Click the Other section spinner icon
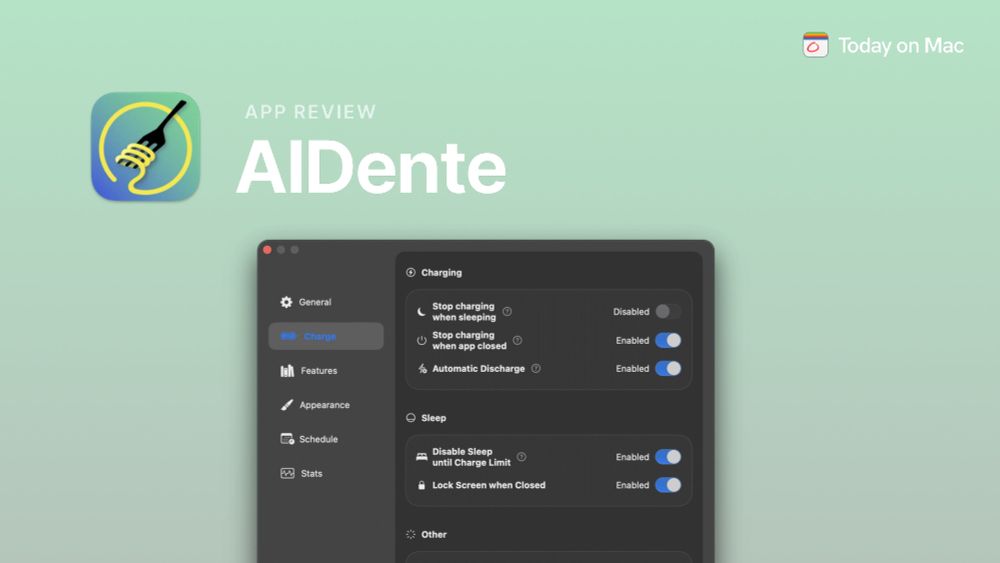Viewport: 1000px width, 563px height. [411, 535]
